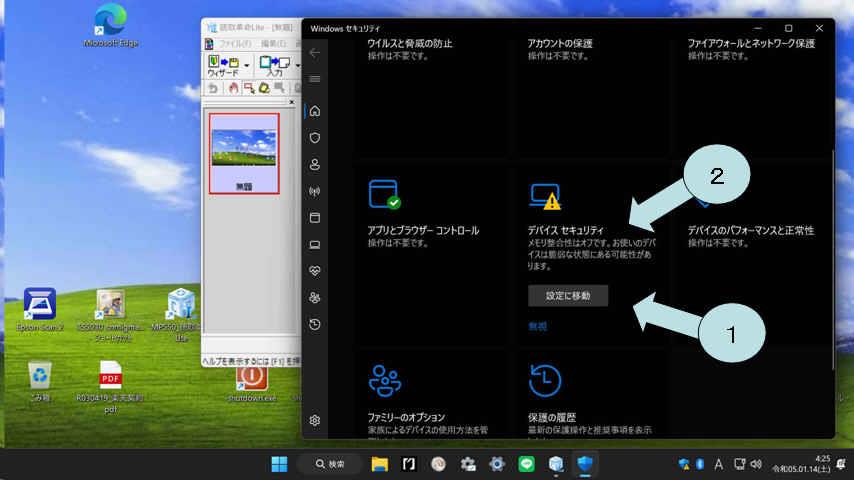Open Family options sidebar icon
Image resolution: width=854 pixels, height=480 pixels.
point(315,297)
